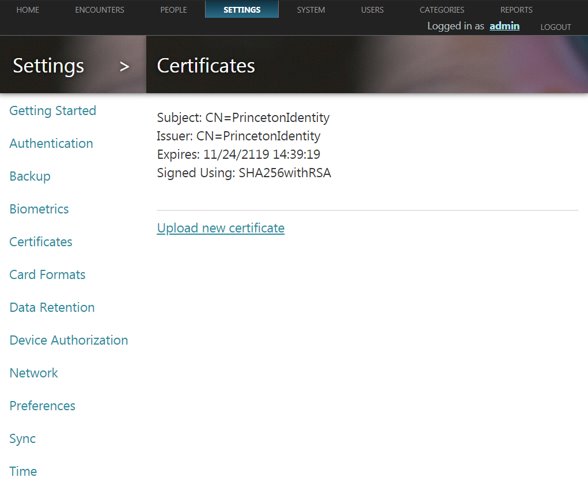Click Upload new certificate link
Image resolution: width=588 pixels, height=485 pixels.
click(220, 228)
